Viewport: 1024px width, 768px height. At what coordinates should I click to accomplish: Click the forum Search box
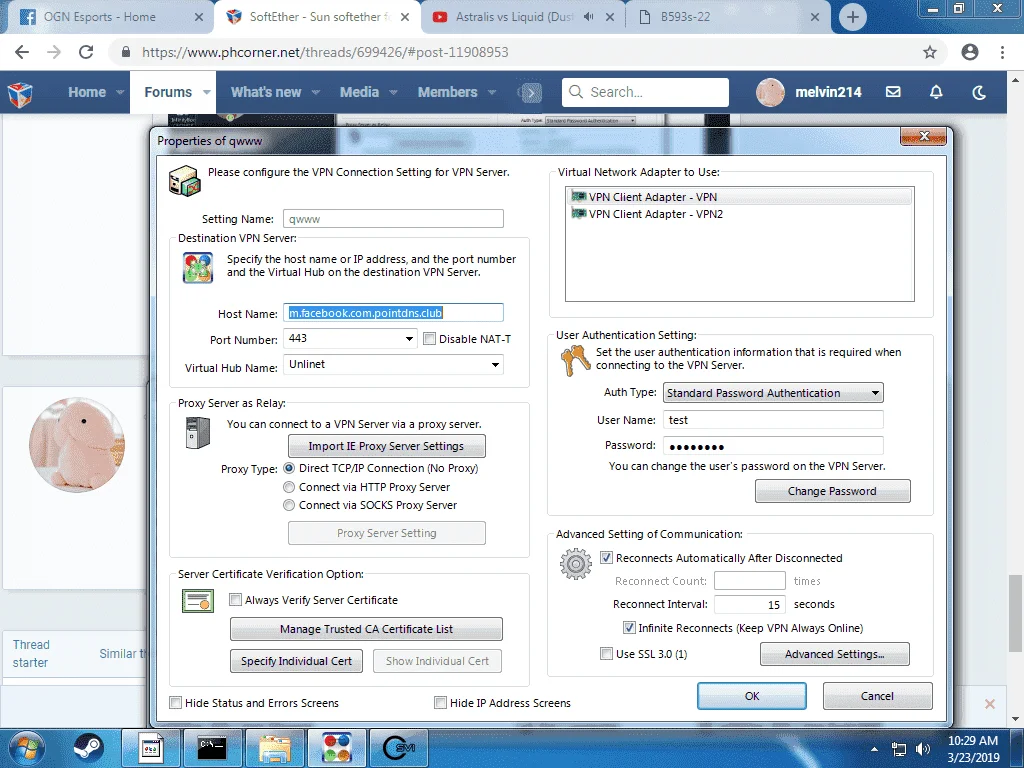pyautogui.click(x=645, y=92)
